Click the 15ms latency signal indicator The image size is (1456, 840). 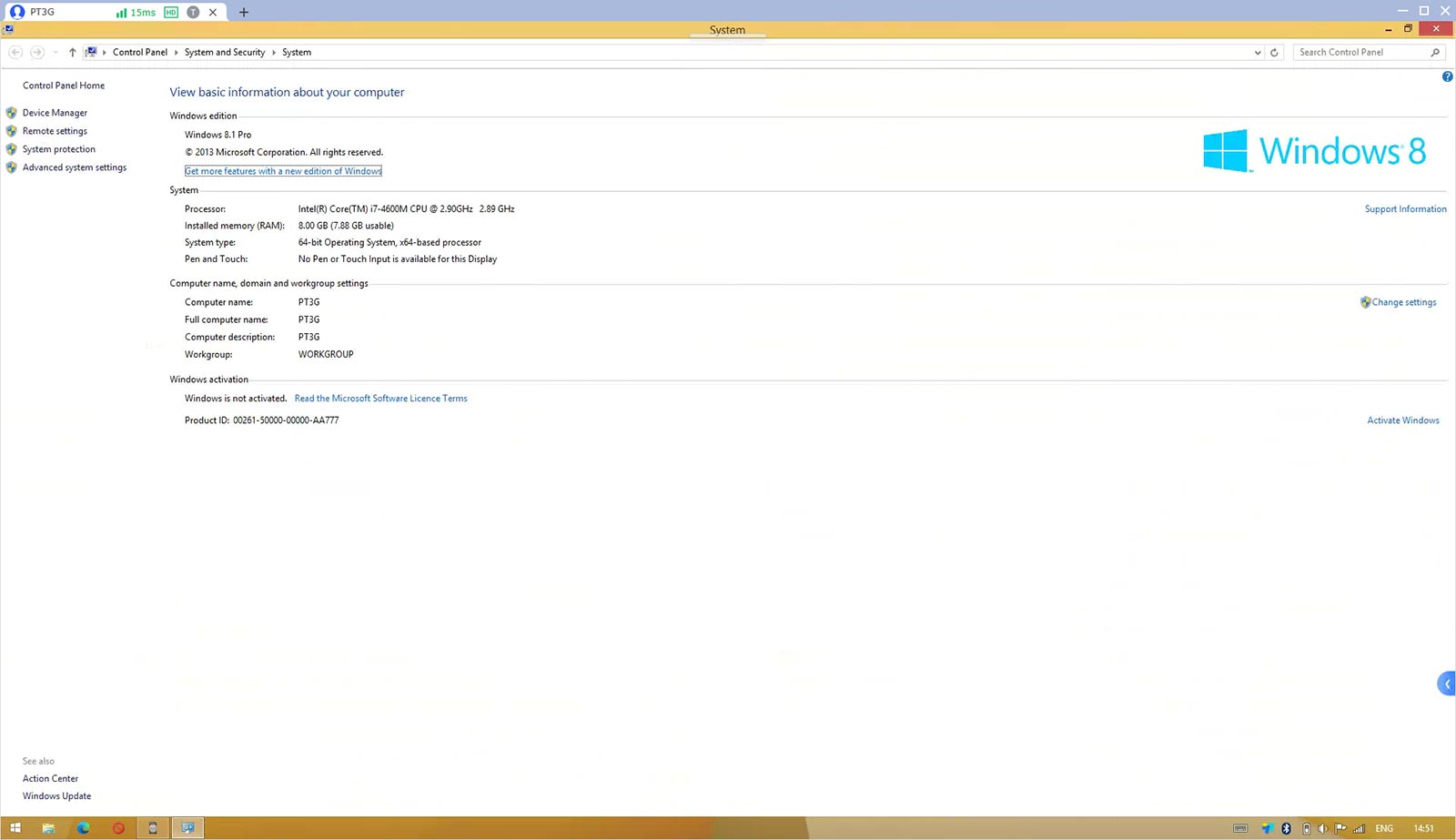(136, 13)
